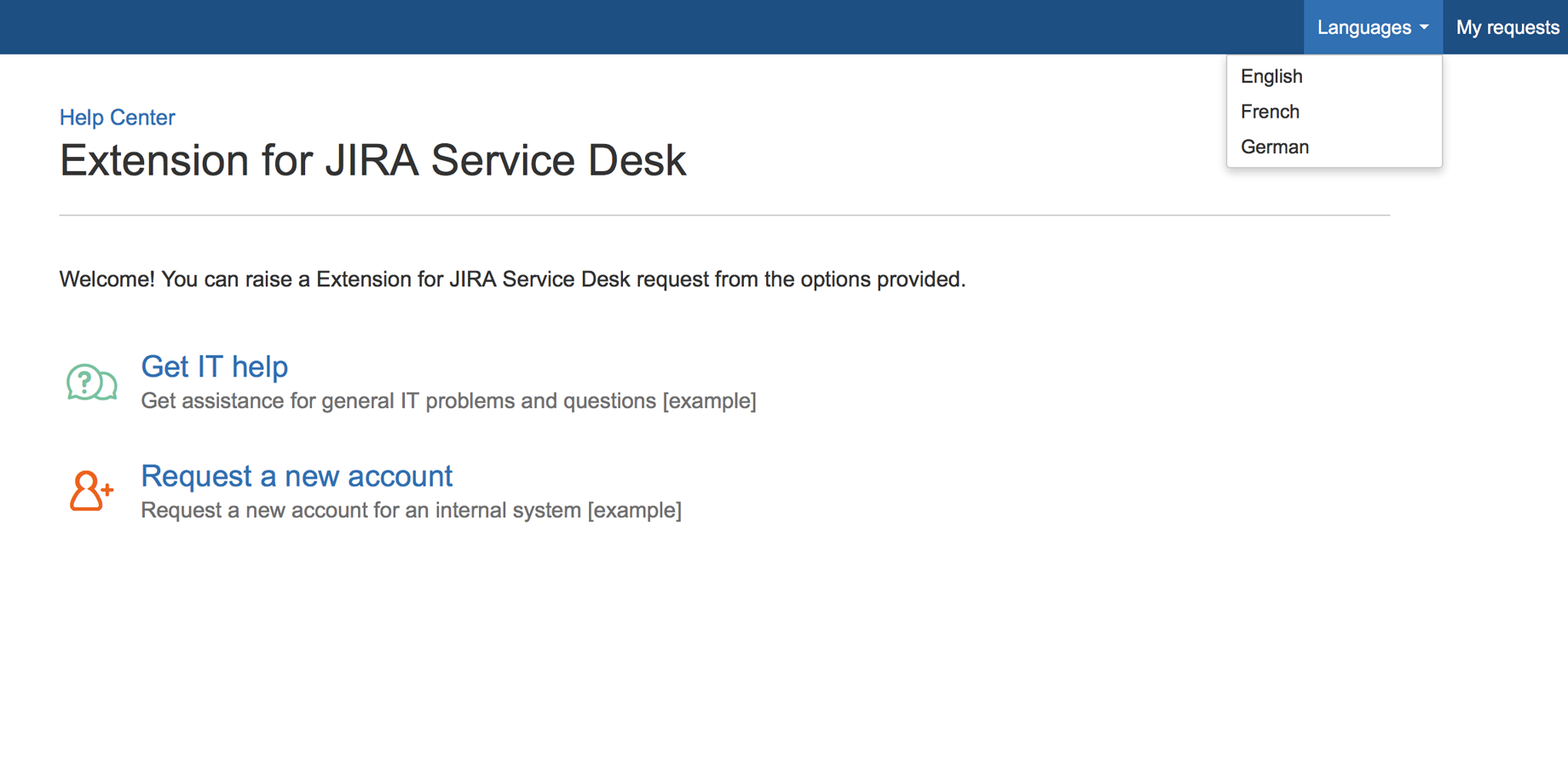Pick German from the Languages menu
Image resolution: width=1568 pixels, height=767 pixels.
pos(1334,147)
